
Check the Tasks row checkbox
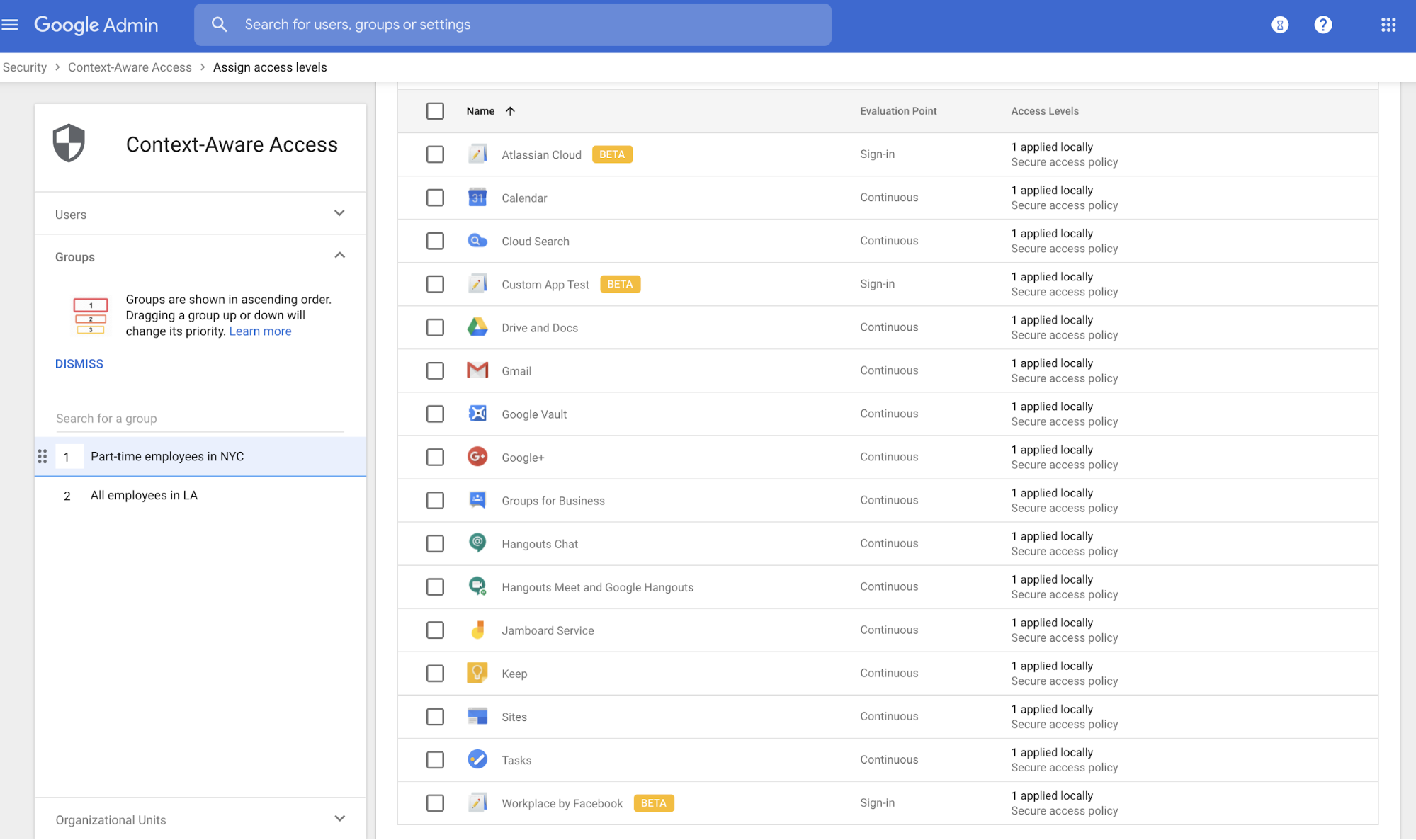coord(435,759)
